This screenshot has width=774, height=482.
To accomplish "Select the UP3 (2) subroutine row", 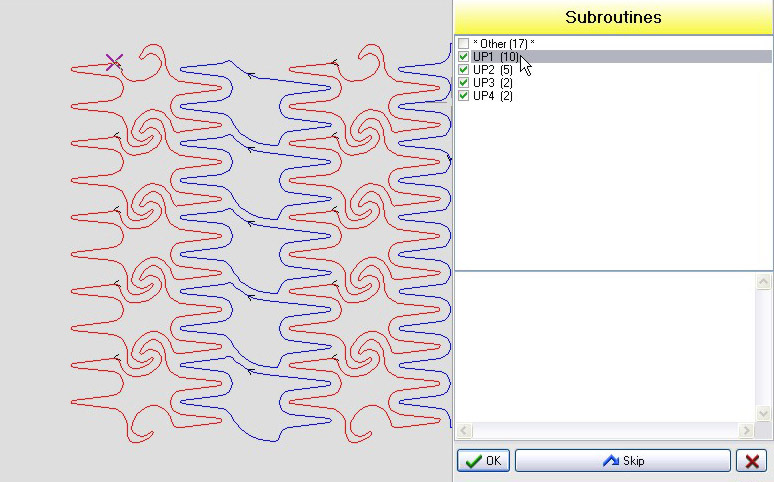I will (493, 82).
